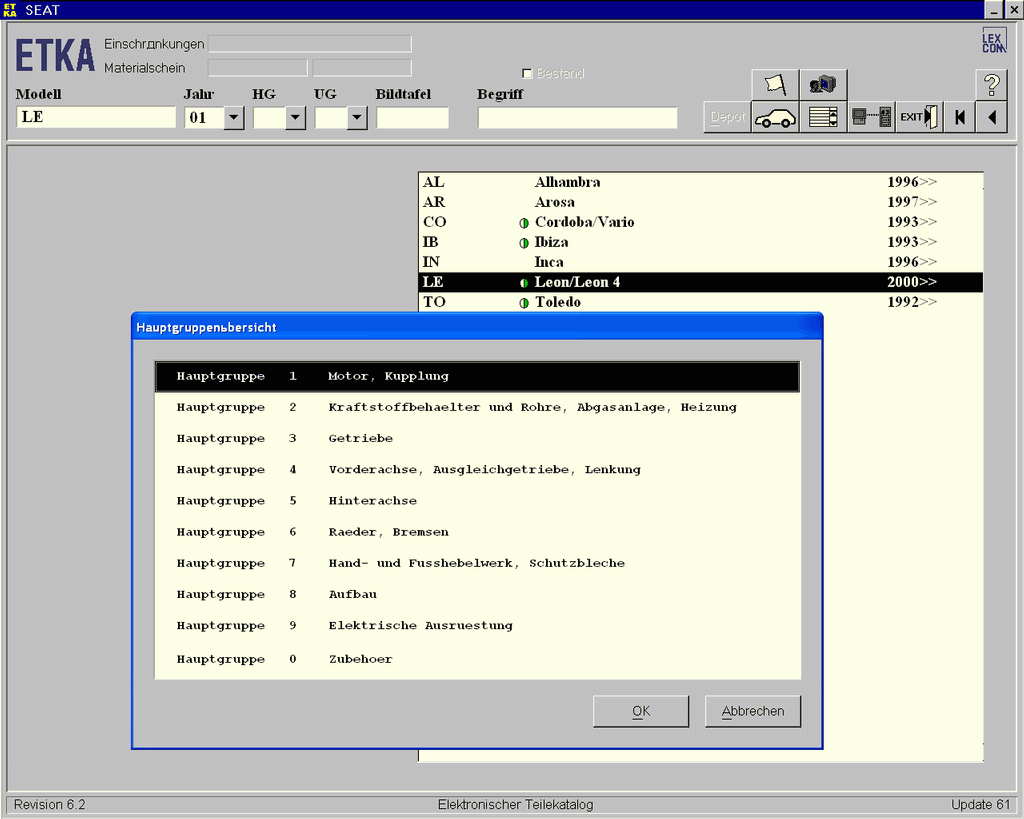1024x819 pixels.
Task: Select the IB Ibiza model row
Action: (700, 242)
